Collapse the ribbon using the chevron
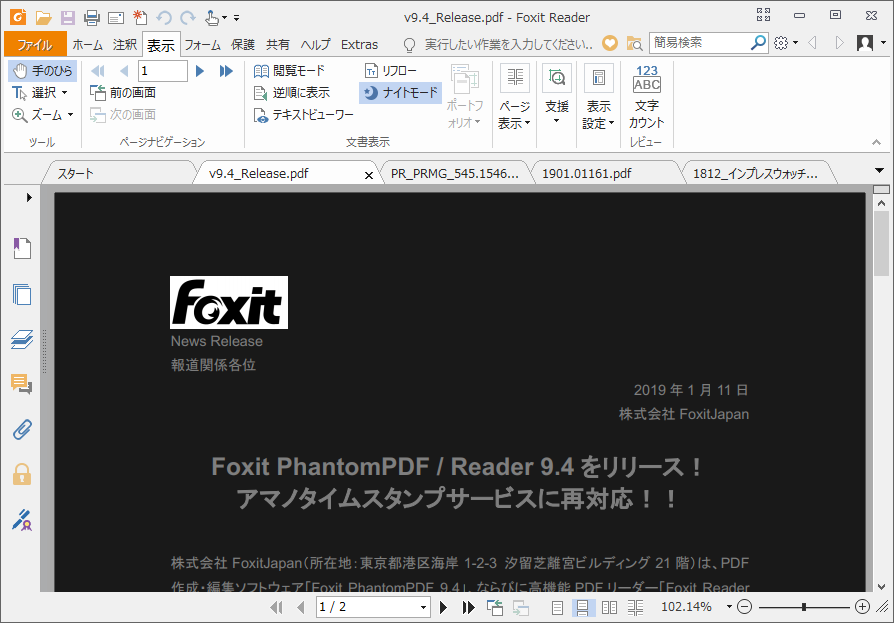Image resolution: width=894 pixels, height=623 pixels. pyautogui.click(x=876, y=142)
